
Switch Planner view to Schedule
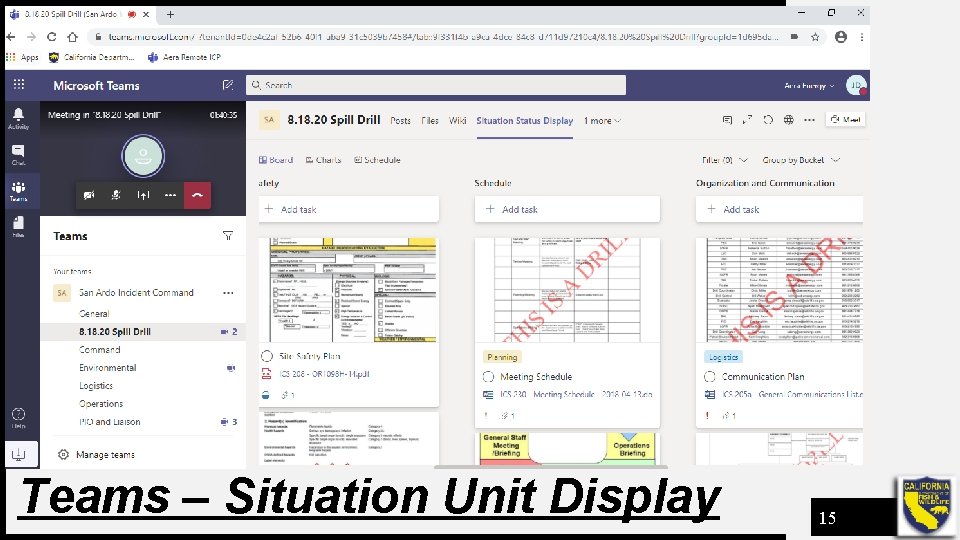[377, 160]
